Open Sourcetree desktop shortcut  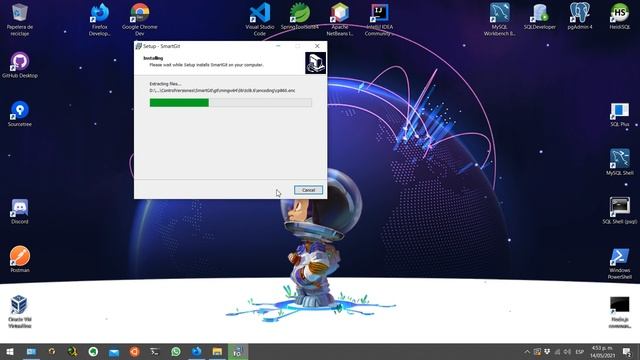pyautogui.click(x=20, y=113)
